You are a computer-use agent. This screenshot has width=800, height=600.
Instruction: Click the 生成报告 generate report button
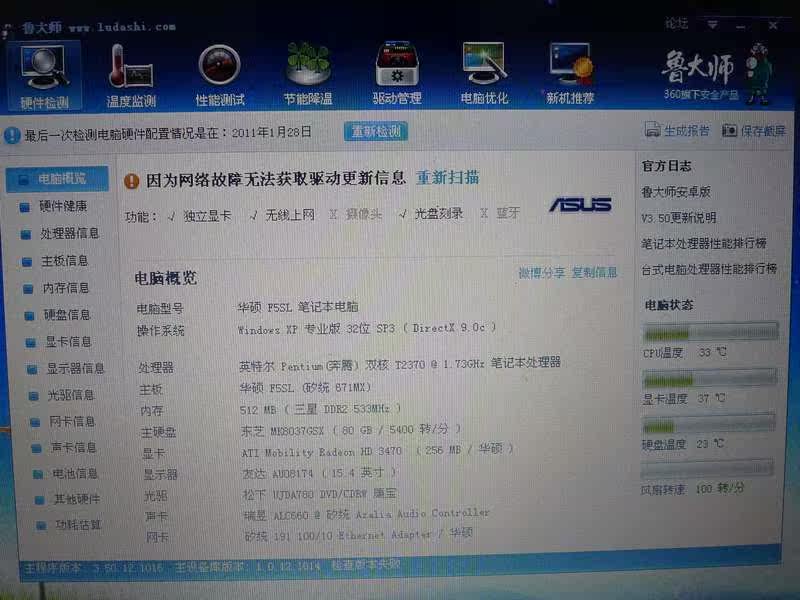click(678, 130)
